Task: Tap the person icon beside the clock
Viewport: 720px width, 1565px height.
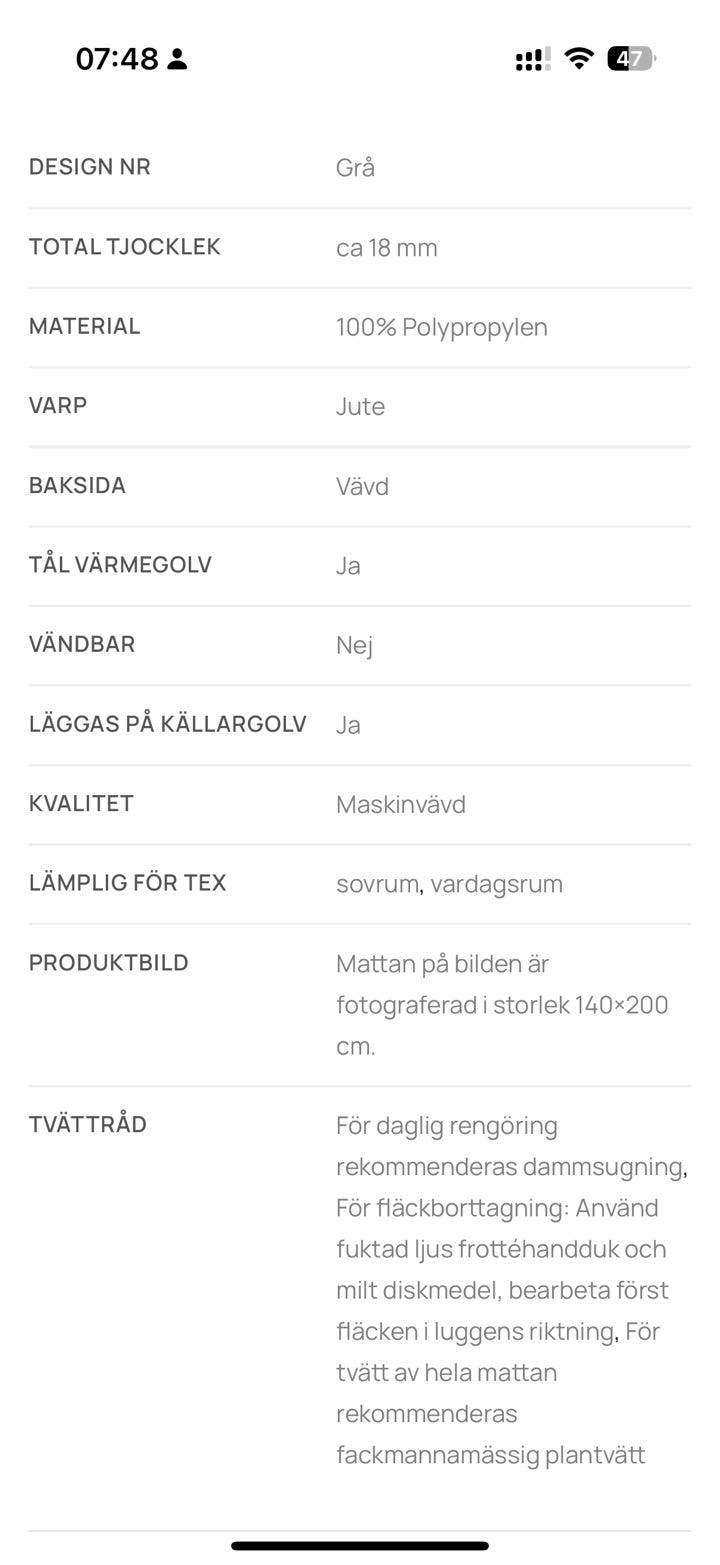Action: (177, 59)
